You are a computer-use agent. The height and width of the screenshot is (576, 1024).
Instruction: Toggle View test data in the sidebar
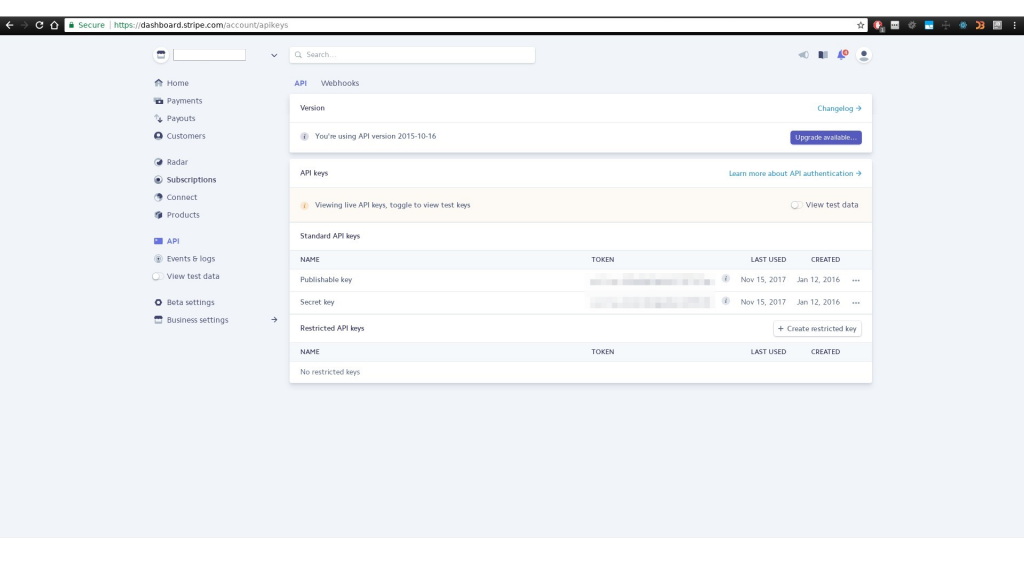pos(158,276)
